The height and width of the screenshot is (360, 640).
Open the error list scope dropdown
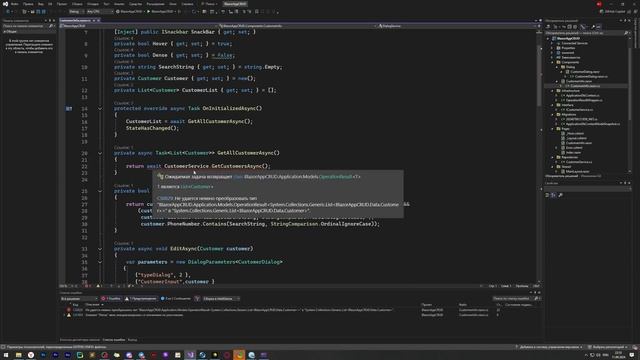[x=79, y=299]
